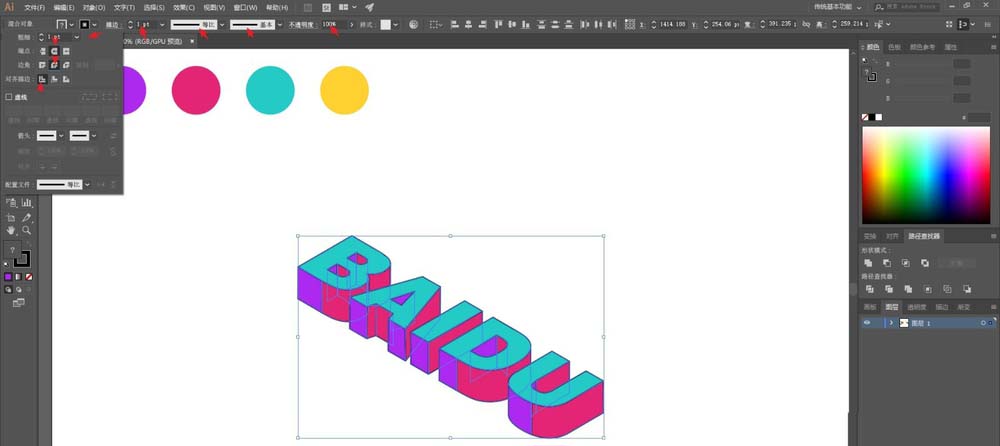This screenshot has height=446, width=1000.
Task: Open the recolor artwork wheel icon
Action: click(413, 24)
